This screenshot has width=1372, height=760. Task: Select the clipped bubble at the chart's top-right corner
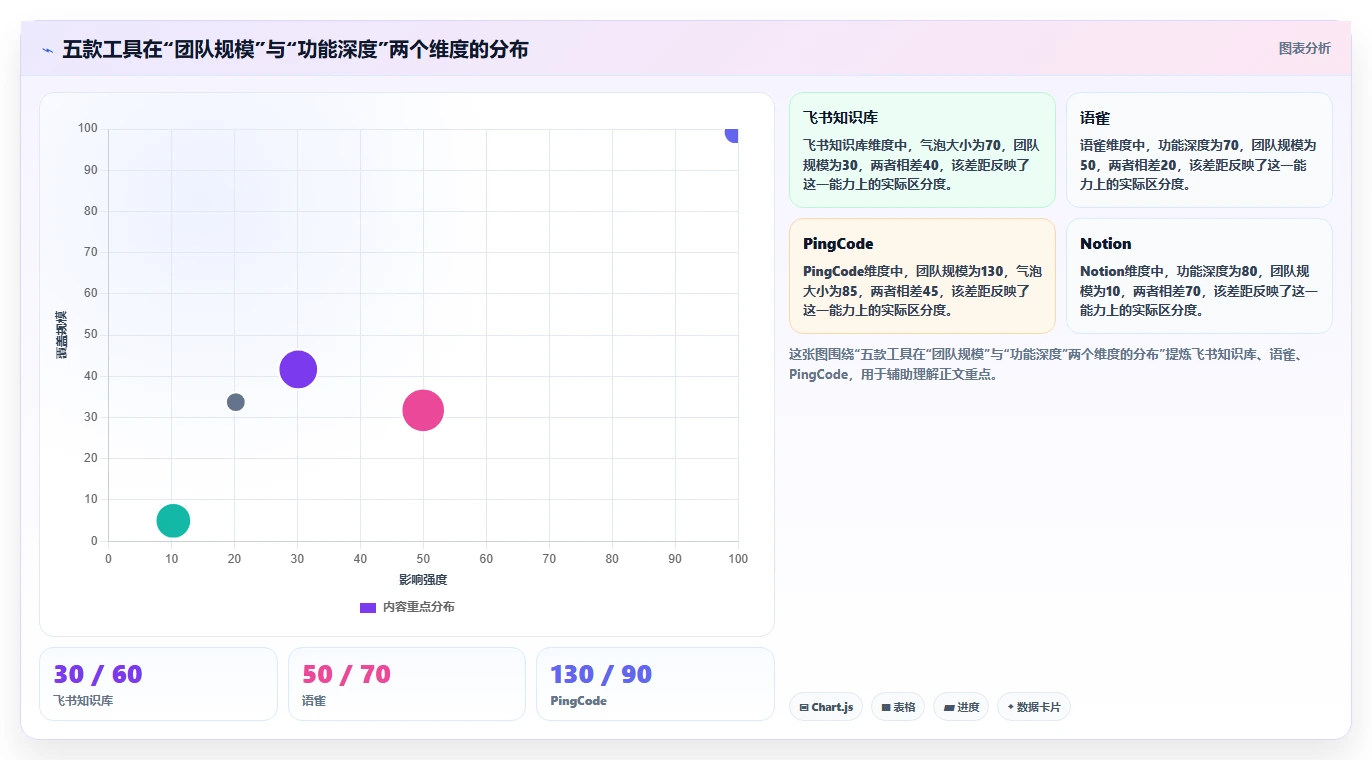(732, 134)
